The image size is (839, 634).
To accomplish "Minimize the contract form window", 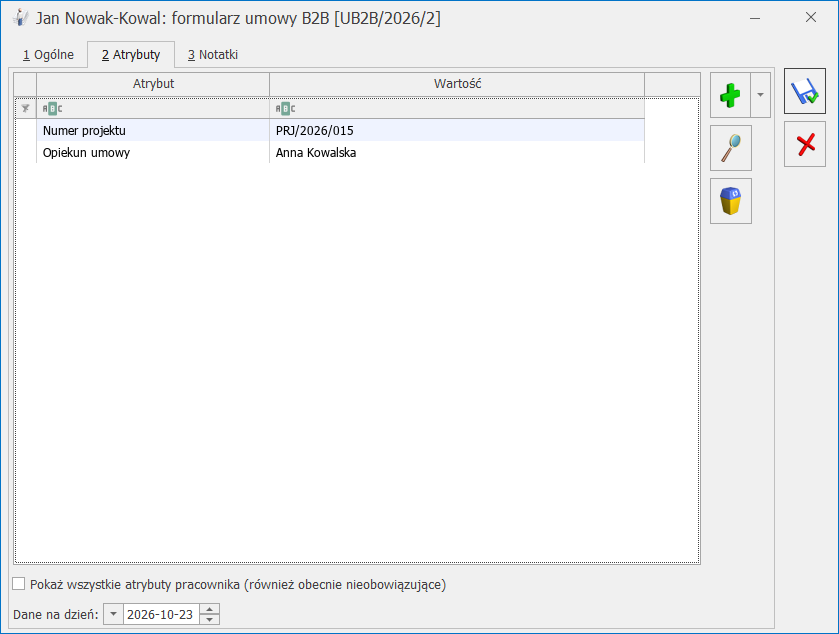I will pos(755,18).
